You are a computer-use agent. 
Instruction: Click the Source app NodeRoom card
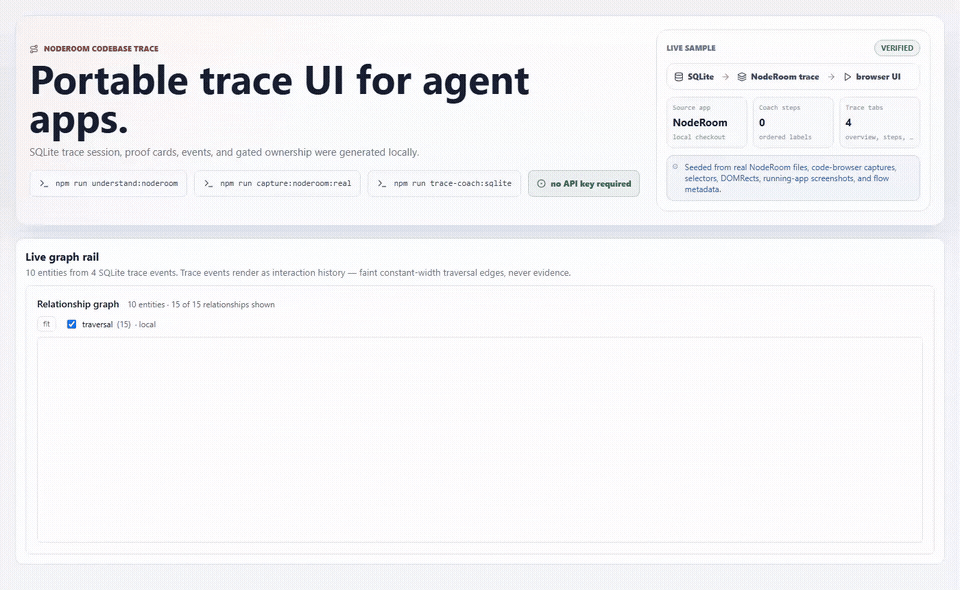click(707, 122)
